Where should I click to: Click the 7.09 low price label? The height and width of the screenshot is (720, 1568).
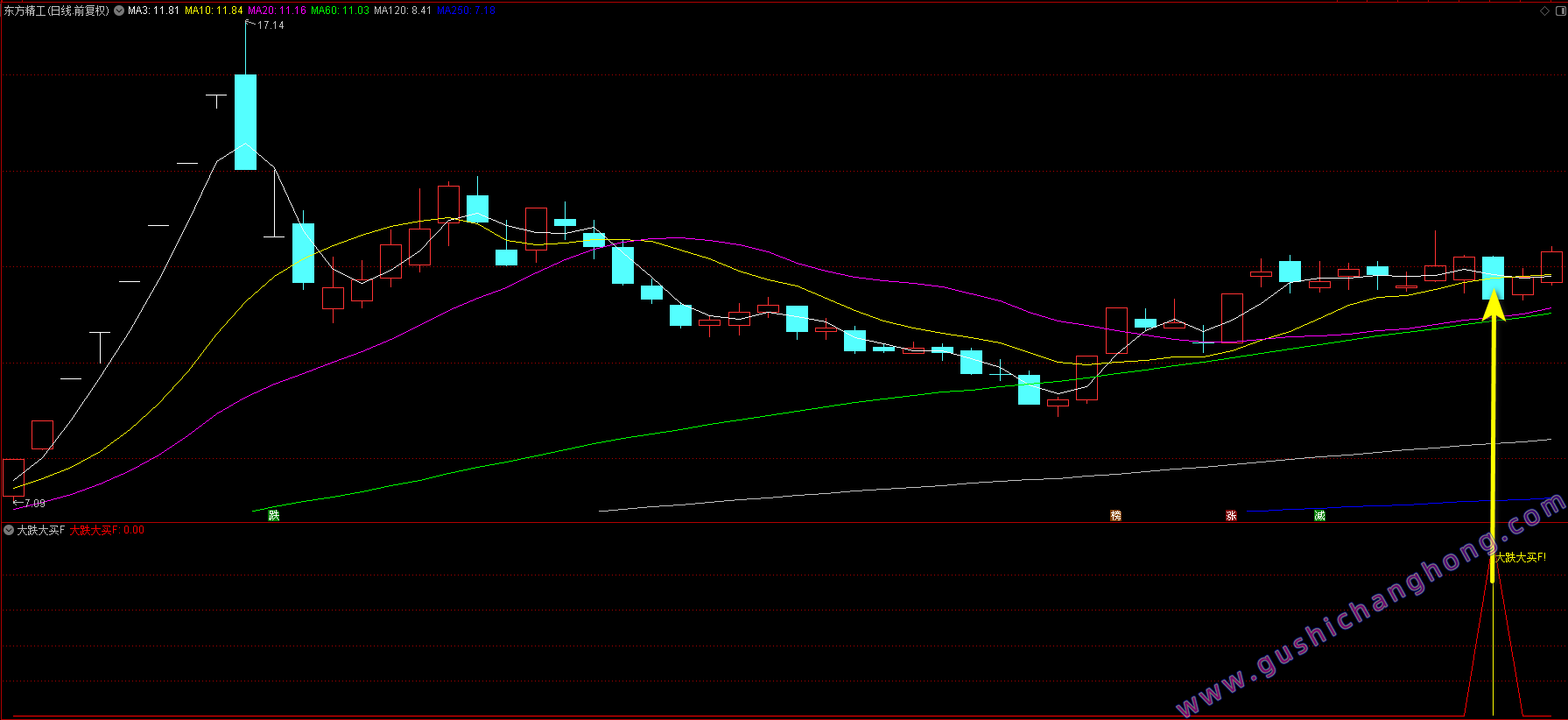tap(34, 504)
